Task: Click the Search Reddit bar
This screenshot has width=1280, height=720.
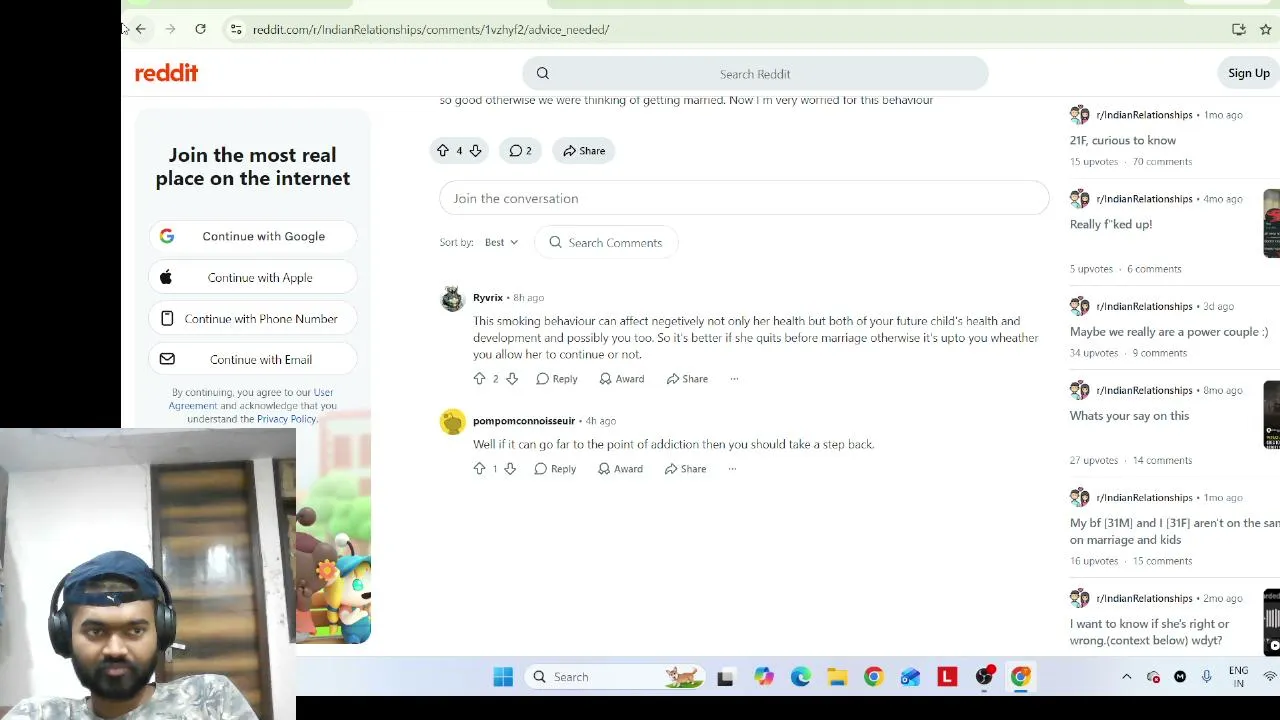Action: pyautogui.click(x=755, y=73)
